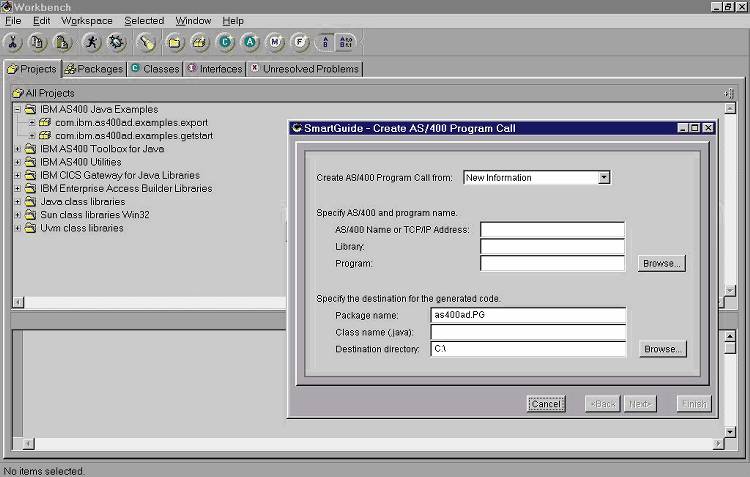Expand IBM Enterprise Access Builder Libraries

coord(18,189)
